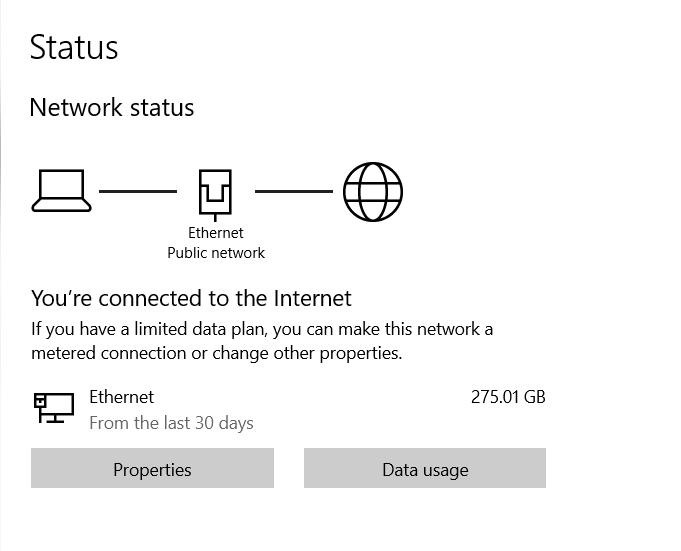The height and width of the screenshot is (551, 681).
Task: Click the Ethernet adapter monitor icon
Action: tap(54, 407)
